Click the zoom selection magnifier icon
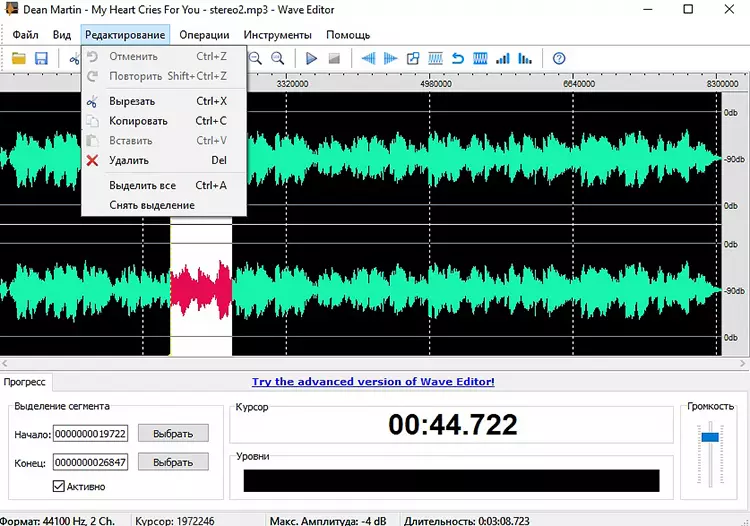The height and width of the screenshot is (526, 750). [277, 58]
